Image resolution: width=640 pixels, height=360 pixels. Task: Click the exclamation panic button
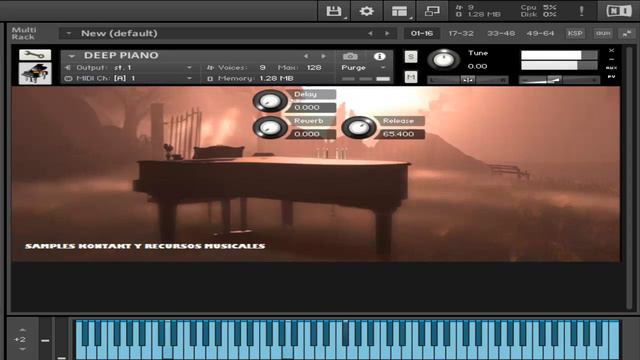pos(581,11)
